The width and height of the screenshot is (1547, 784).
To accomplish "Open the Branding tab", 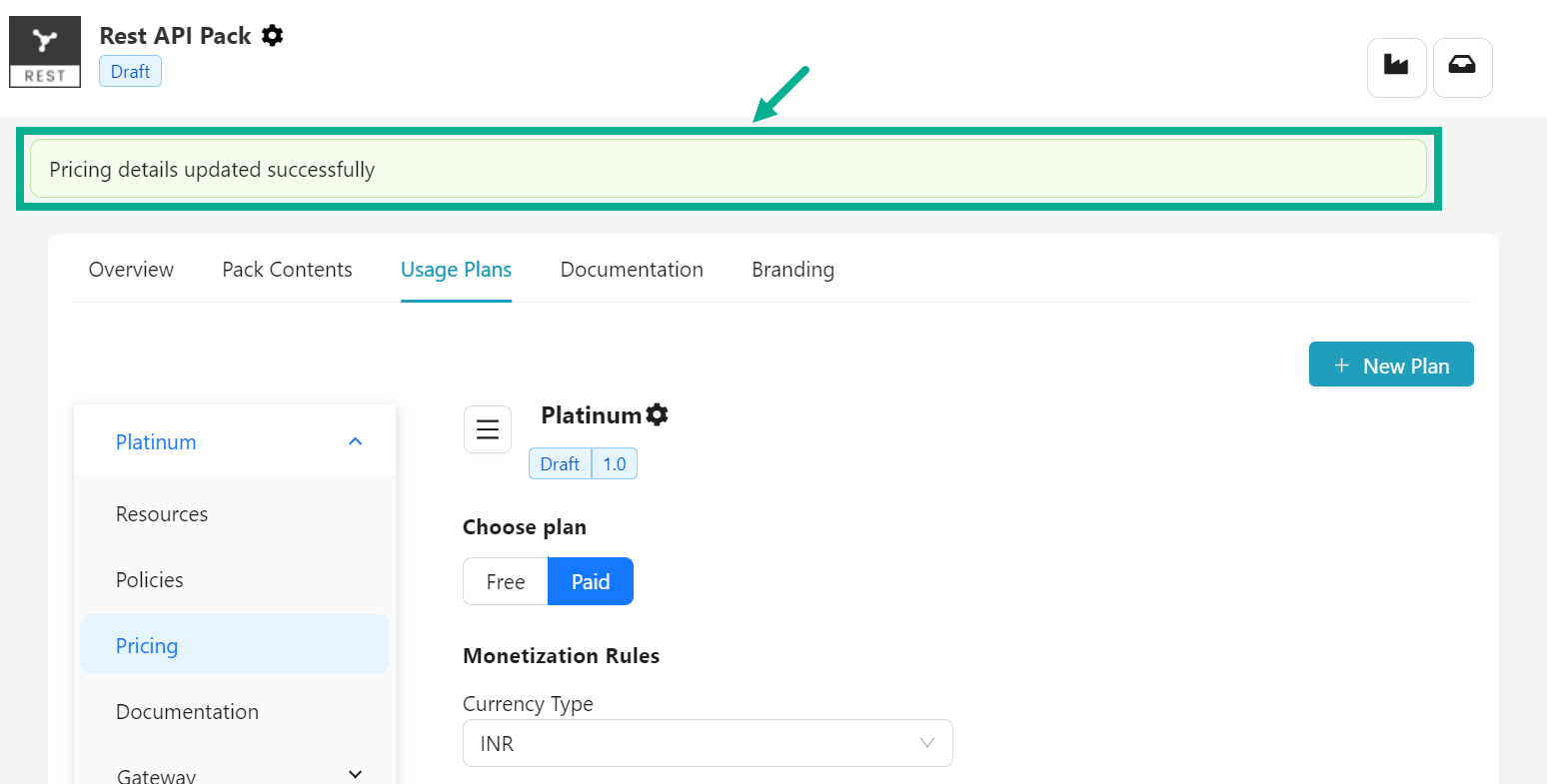I will pos(792,270).
